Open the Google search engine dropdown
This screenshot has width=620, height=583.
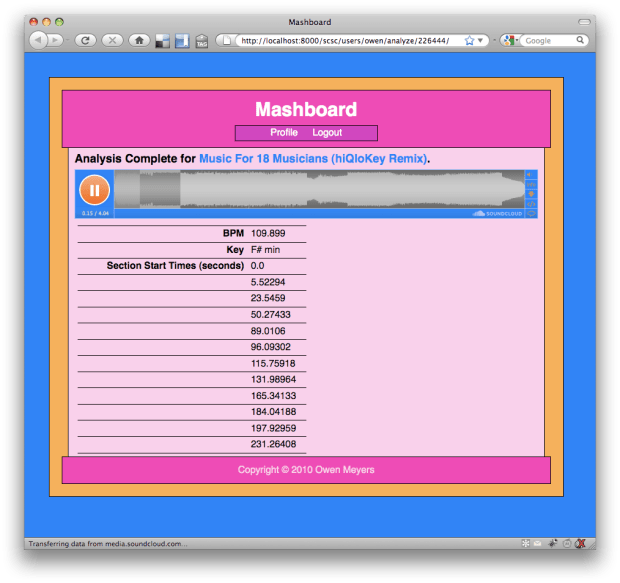(511, 41)
